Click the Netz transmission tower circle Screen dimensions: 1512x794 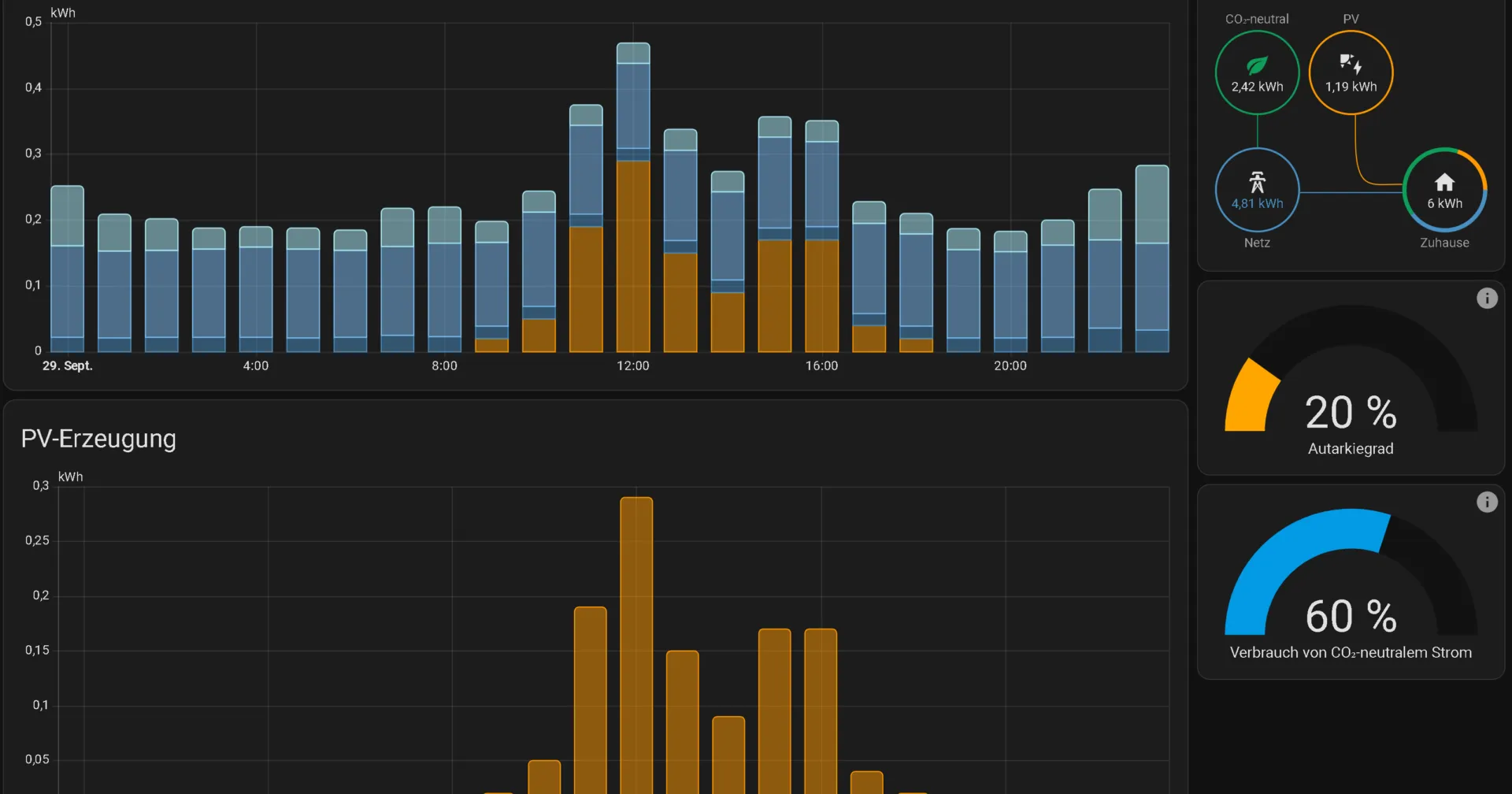(1257, 190)
